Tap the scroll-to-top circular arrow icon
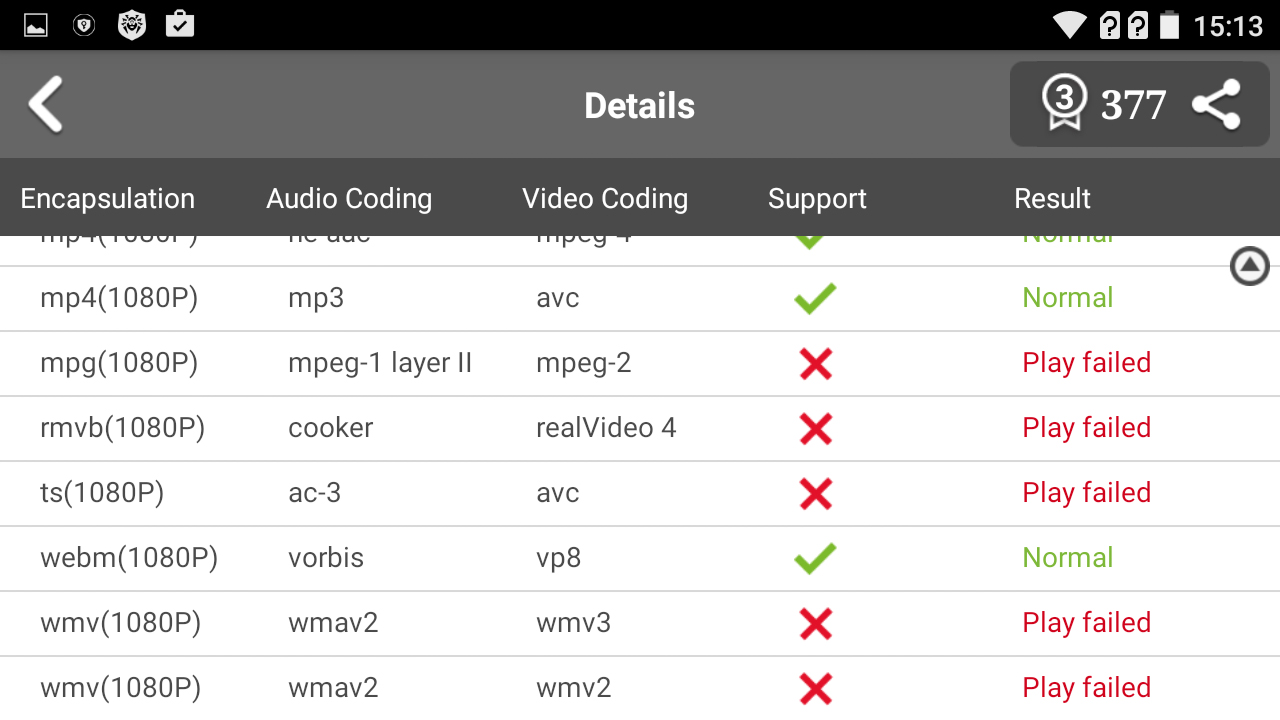1280x720 pixels. [x=1249, y=266]
